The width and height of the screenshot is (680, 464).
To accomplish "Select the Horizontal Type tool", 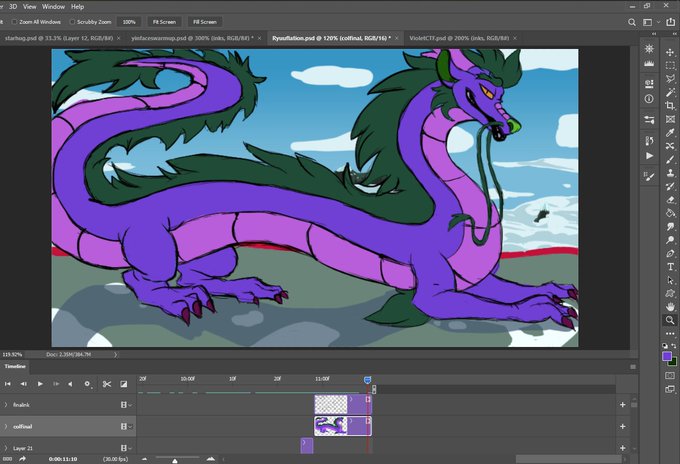I will [670, 267].
